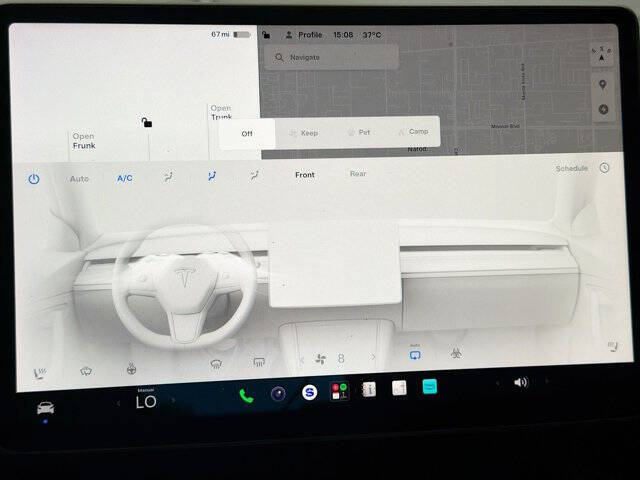Screen dimensions: 640x480
Task: Select the Camp climate mode
Action: pyautogui.click(x=413, y=131)
